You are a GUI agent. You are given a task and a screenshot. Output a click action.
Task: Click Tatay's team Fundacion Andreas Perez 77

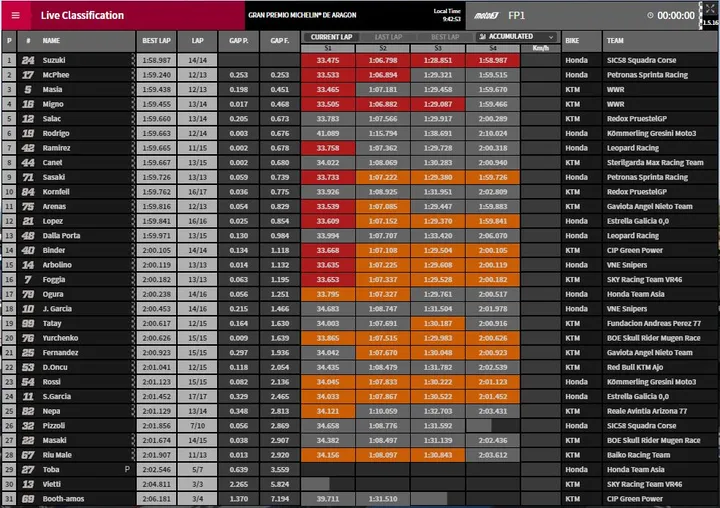(653, 323)
